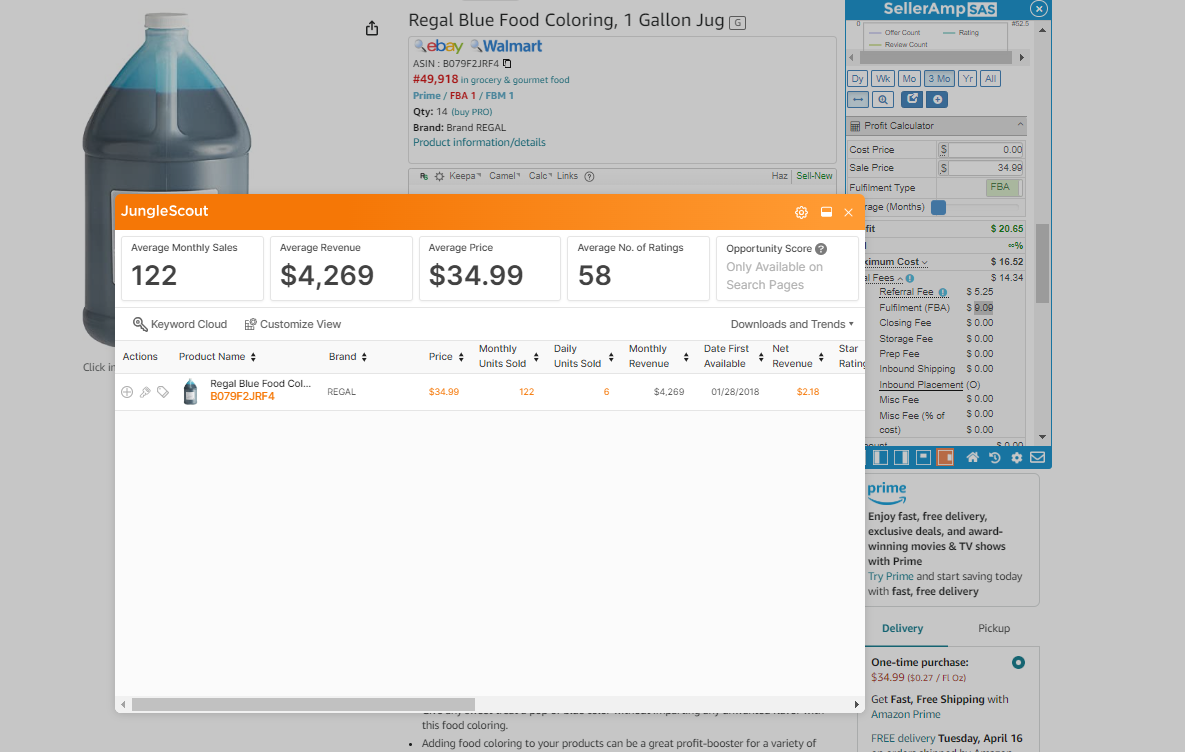Switch to the Delivery tab
Image resolution: width=1185 pixels, height=752 pixels.
[x=902, y=629]
